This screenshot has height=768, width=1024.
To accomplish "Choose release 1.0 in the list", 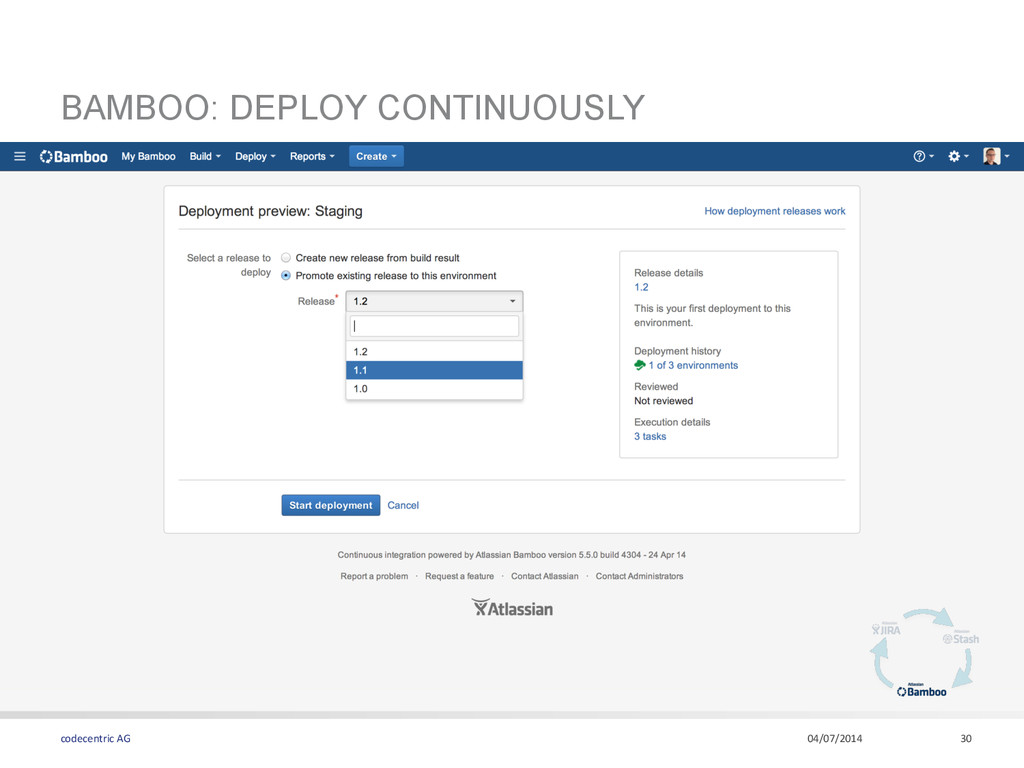I will [x=434, y=389].
